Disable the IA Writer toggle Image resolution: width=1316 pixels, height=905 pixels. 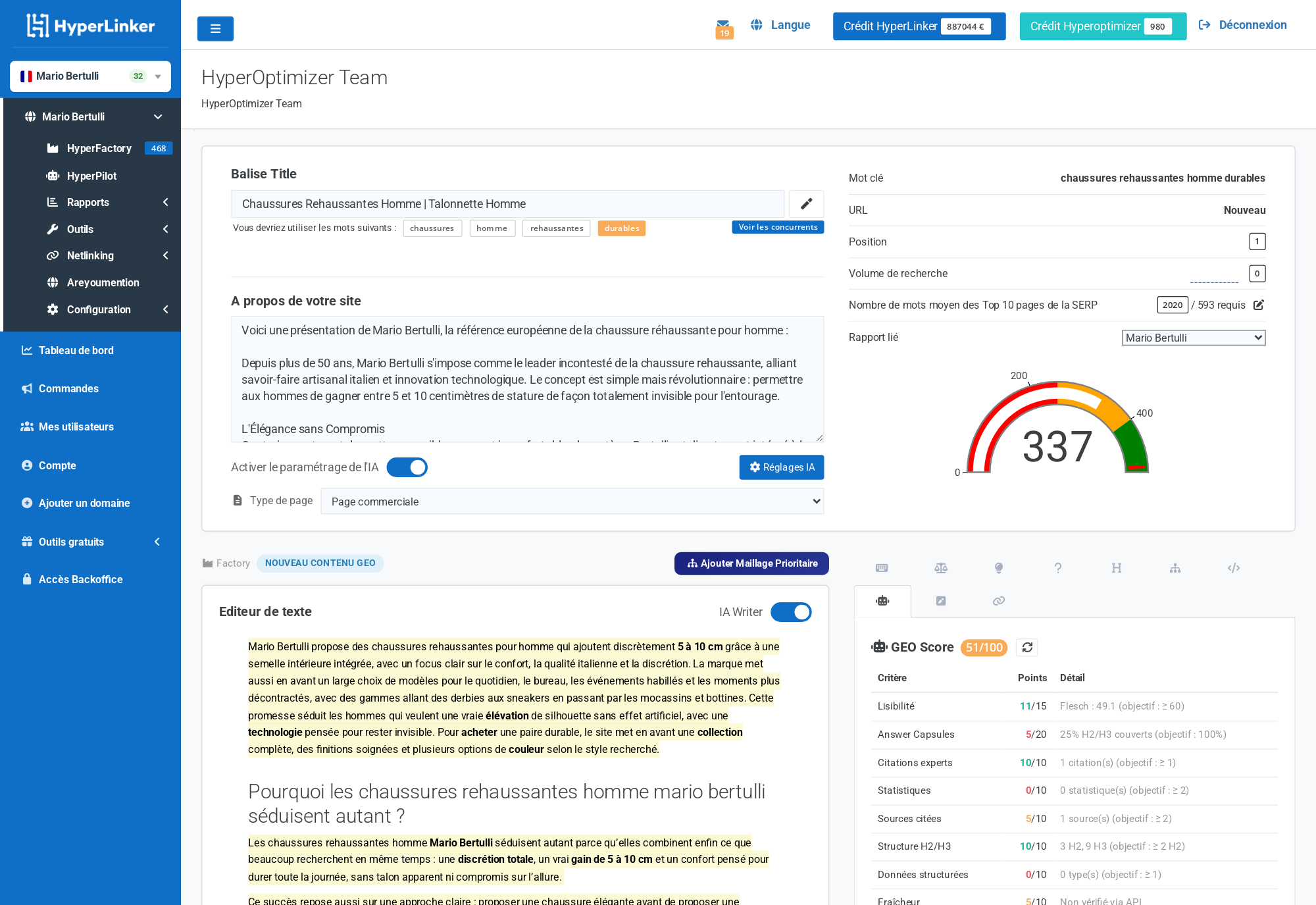point(791,612)
